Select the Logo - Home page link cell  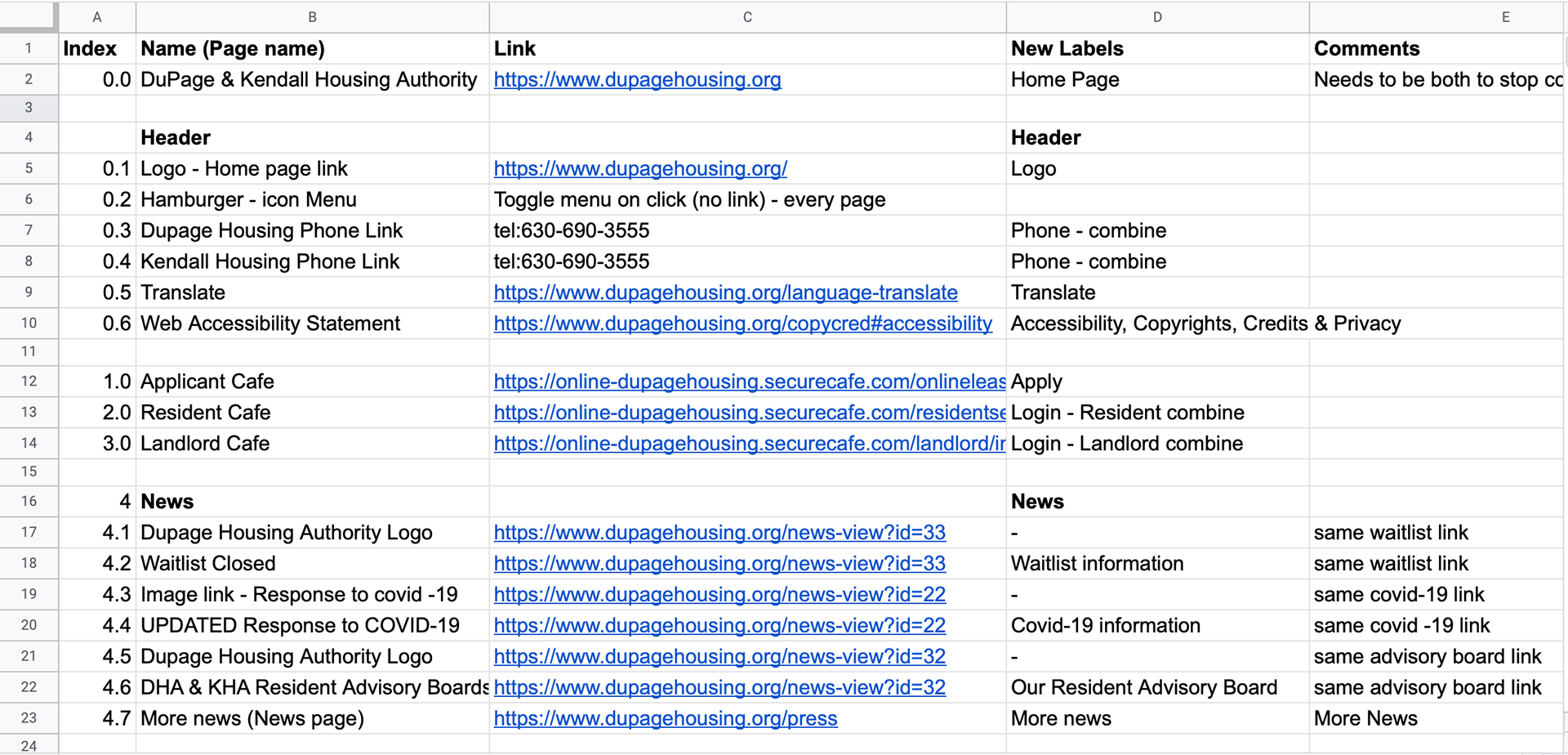(313, 169)
